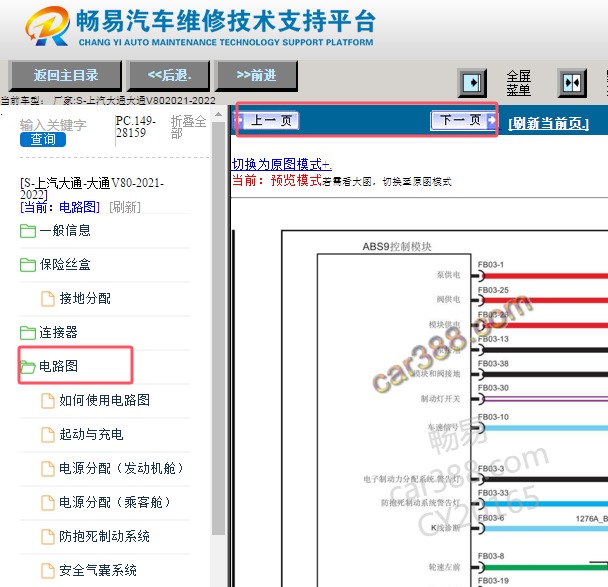Click FB03-25 pin label in diagram
The image size is (608, 587).
coord(493,290)
